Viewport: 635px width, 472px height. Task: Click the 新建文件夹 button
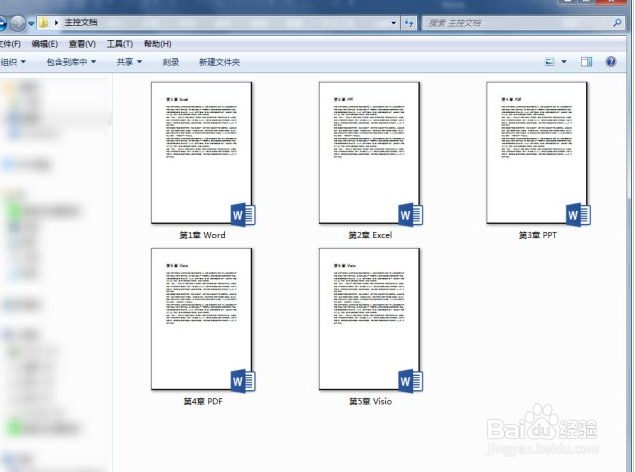point(219,62)
